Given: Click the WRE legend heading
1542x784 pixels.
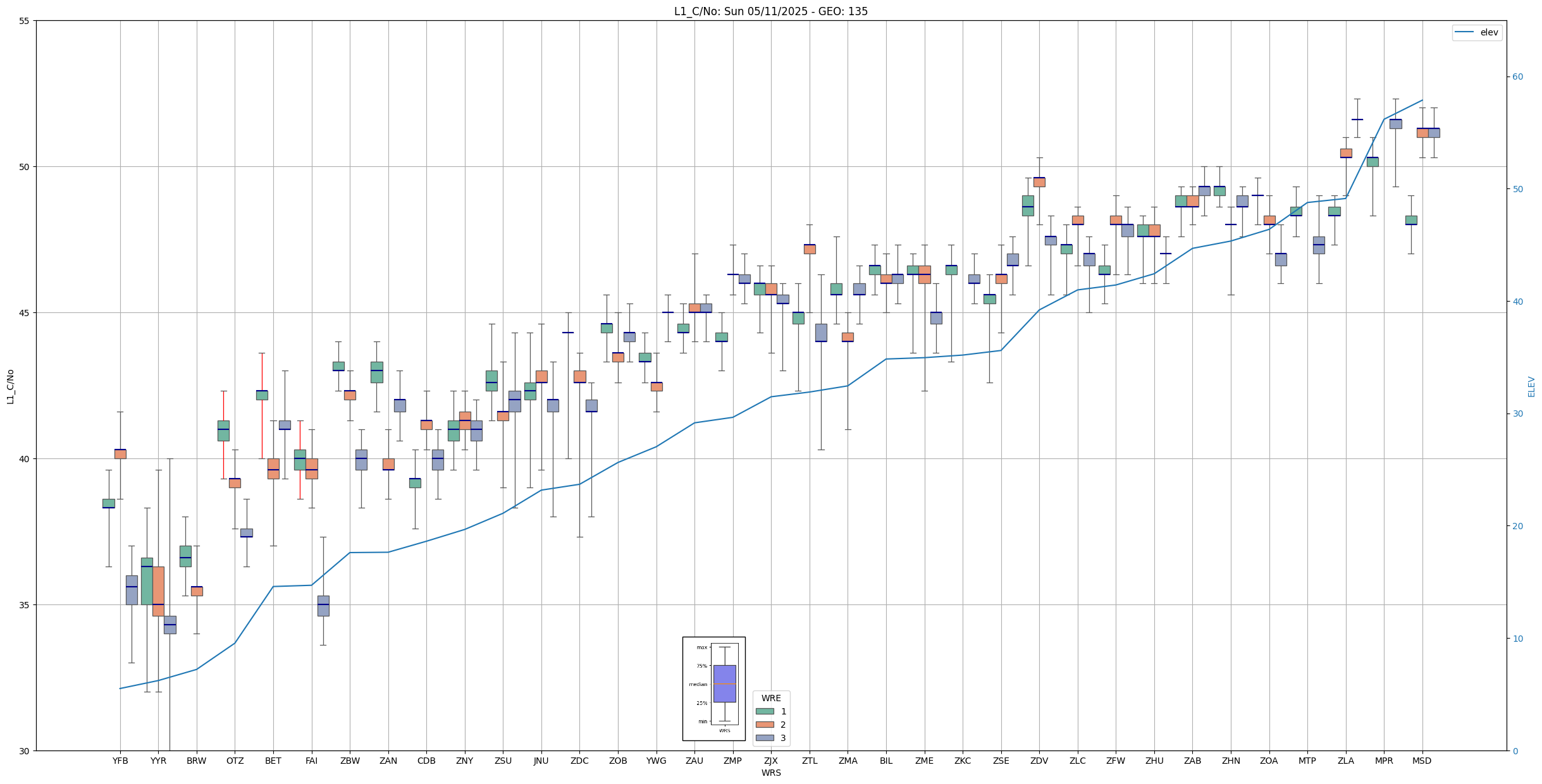Looking at the screenshot, I should pos(771,698).
